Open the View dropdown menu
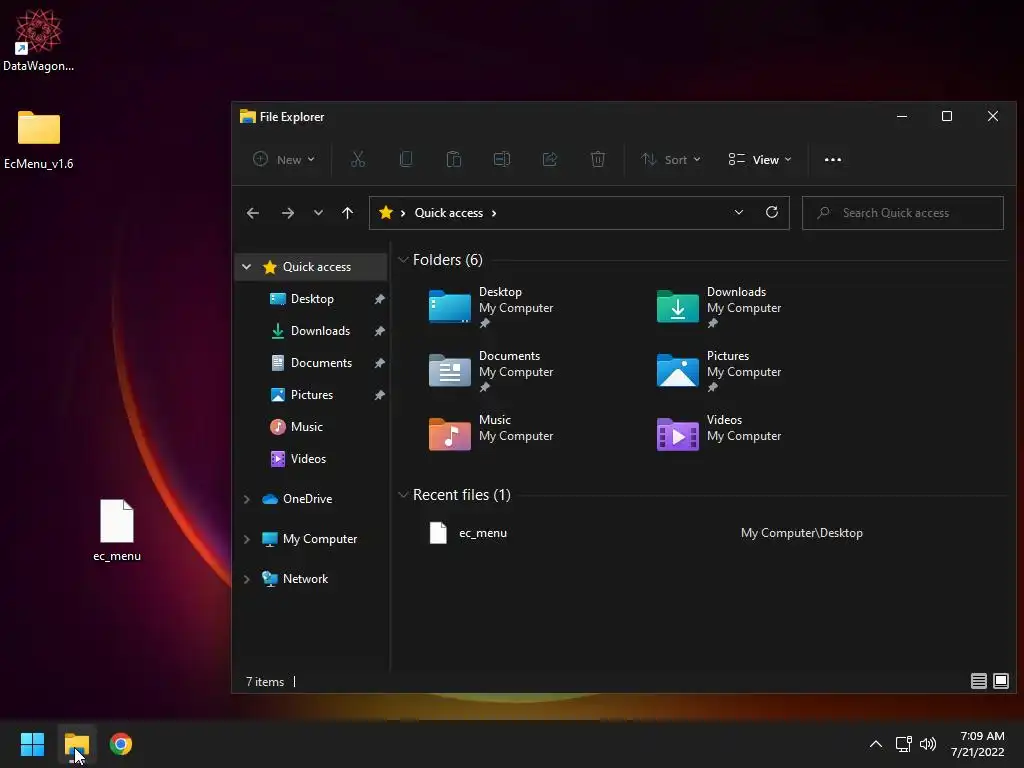 coord(760,159)
